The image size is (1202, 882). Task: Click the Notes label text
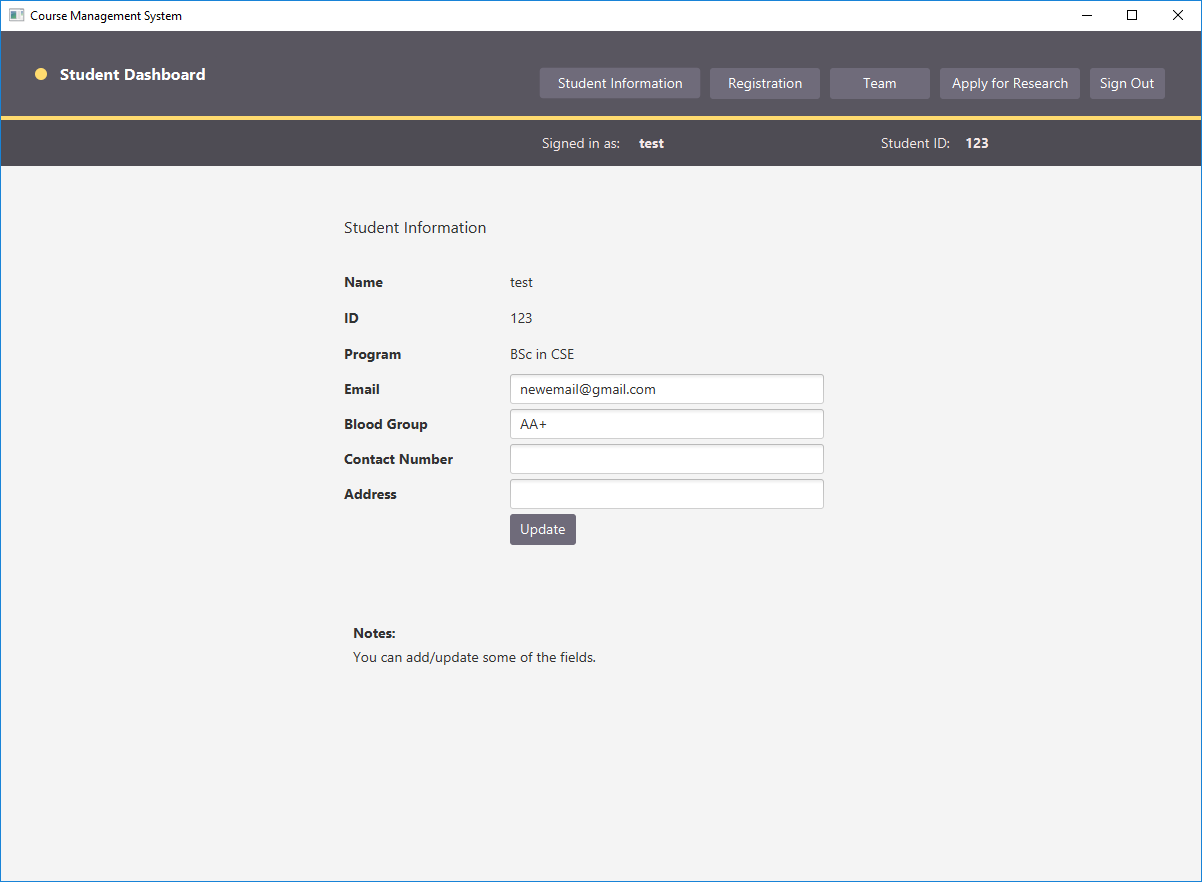(x=373, y=633)
